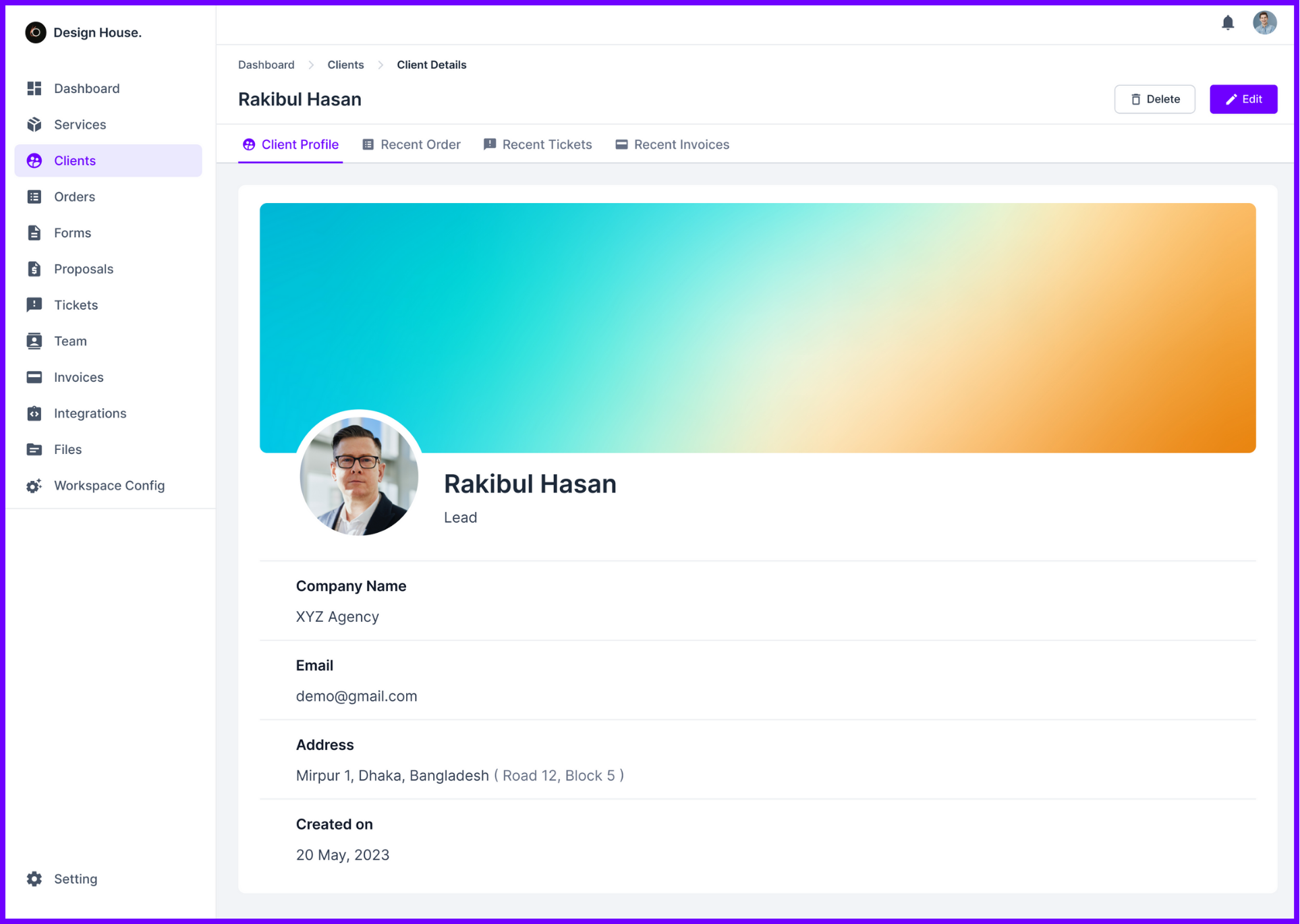This screenshot has width=1300, height=924.
Task: Expand the Proposals sidebar section
Action: [x=84, y=268]
